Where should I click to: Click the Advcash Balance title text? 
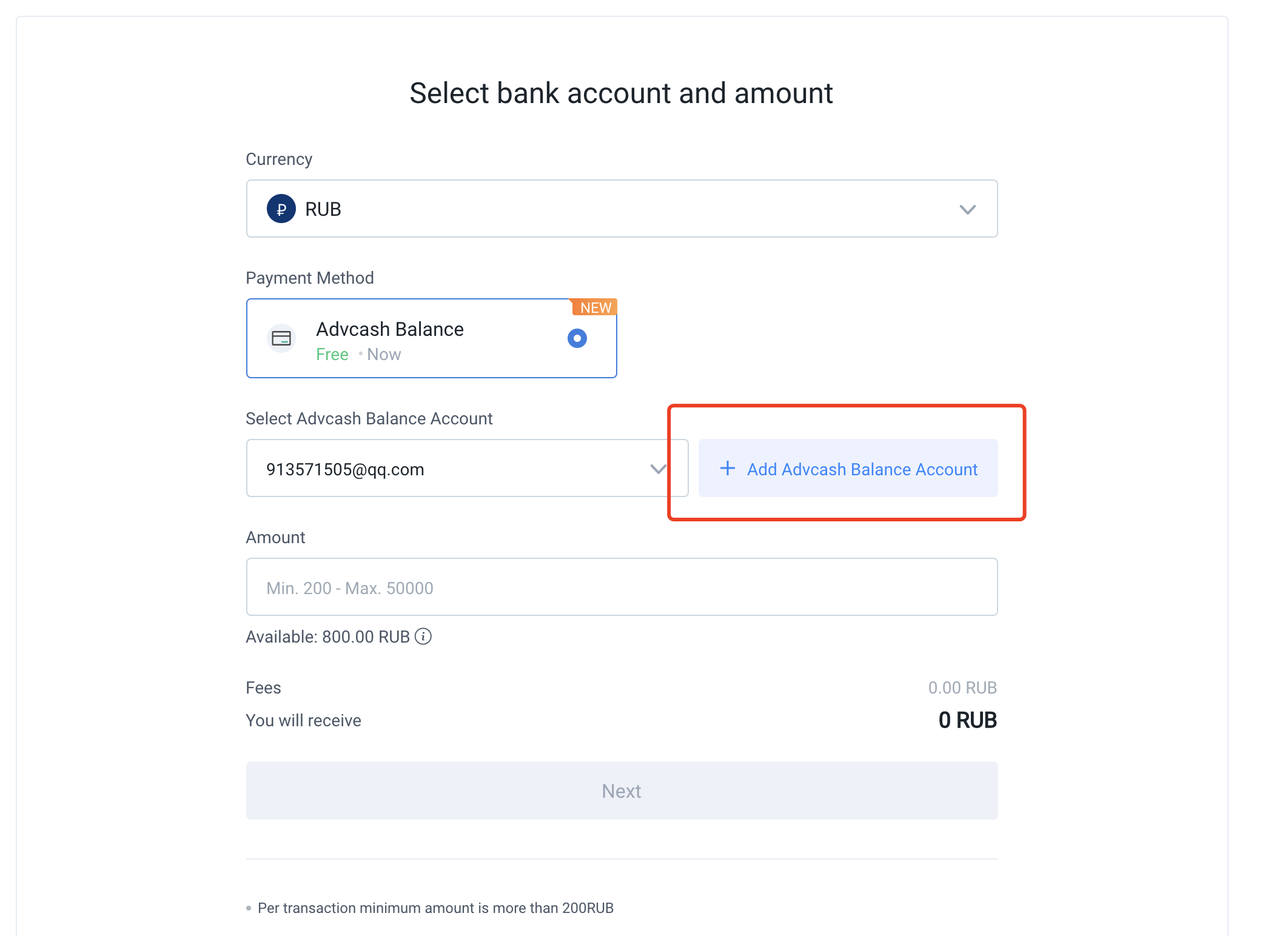point(390,329)
